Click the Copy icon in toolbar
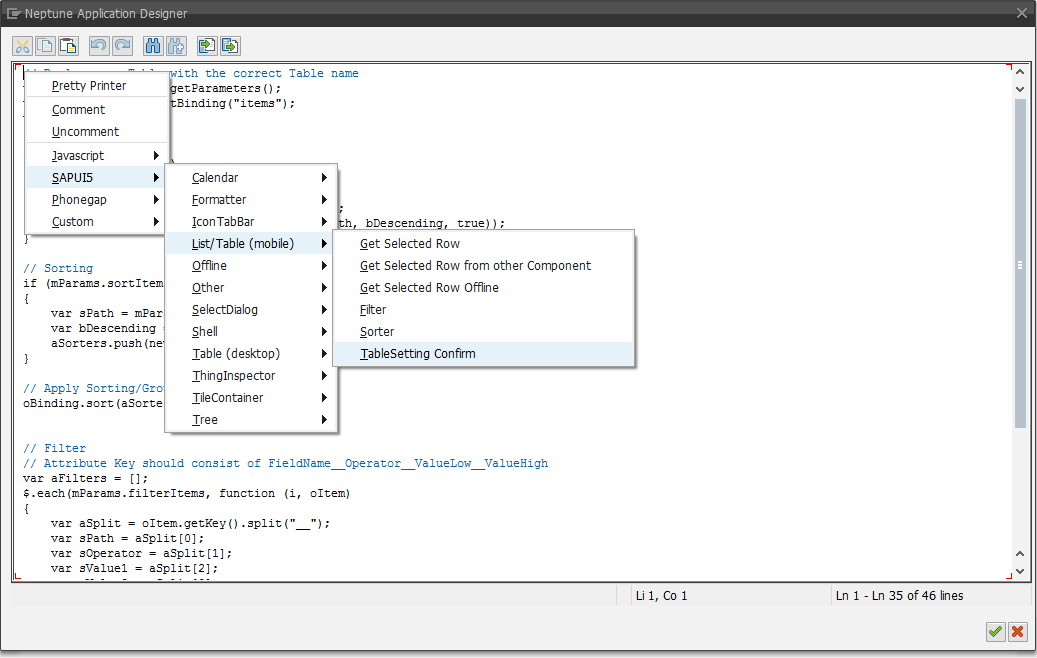Image resolution: width=1037 pixels, height=658 pixels. pos(45,46)
